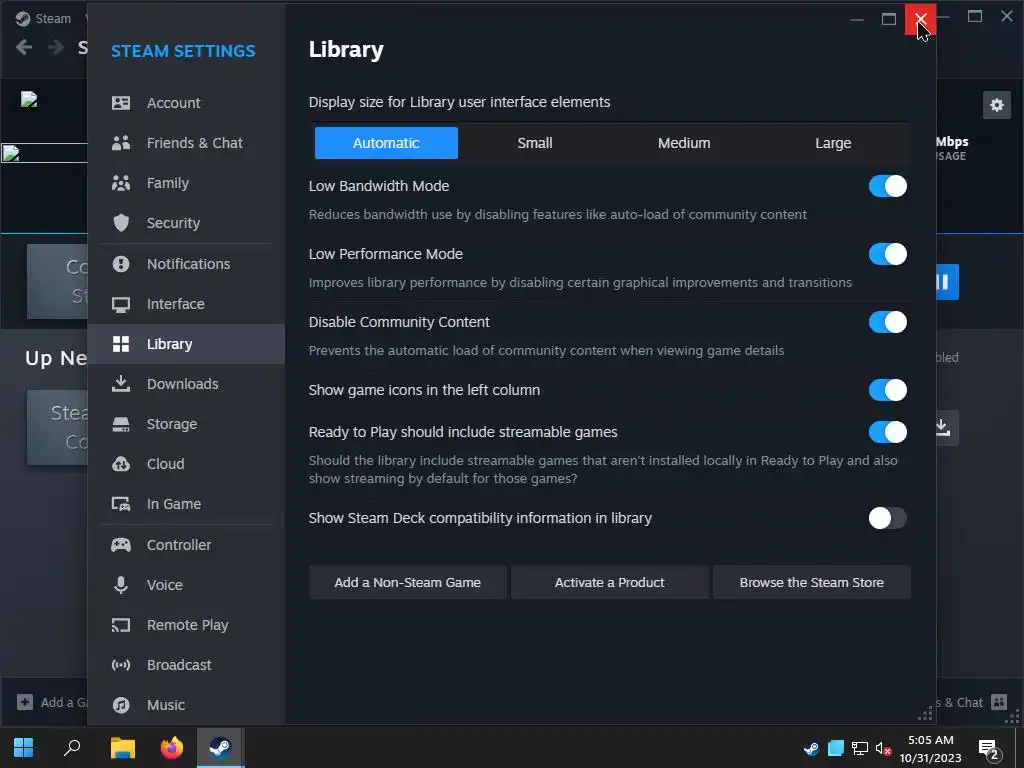Open Remote Play settings label
The width and height of the screenshot is (1024, 768).
pyautogui.click(x=187, y=625)
